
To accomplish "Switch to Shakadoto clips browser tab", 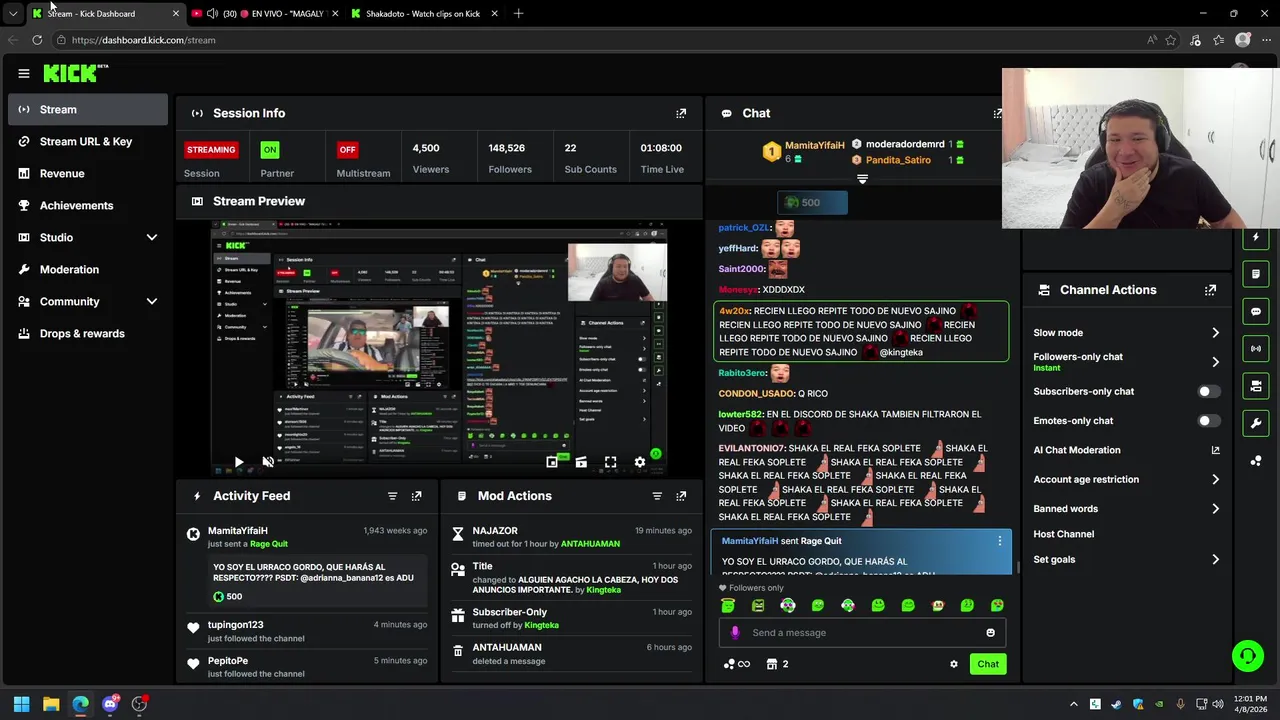I will tap(424, 14).
